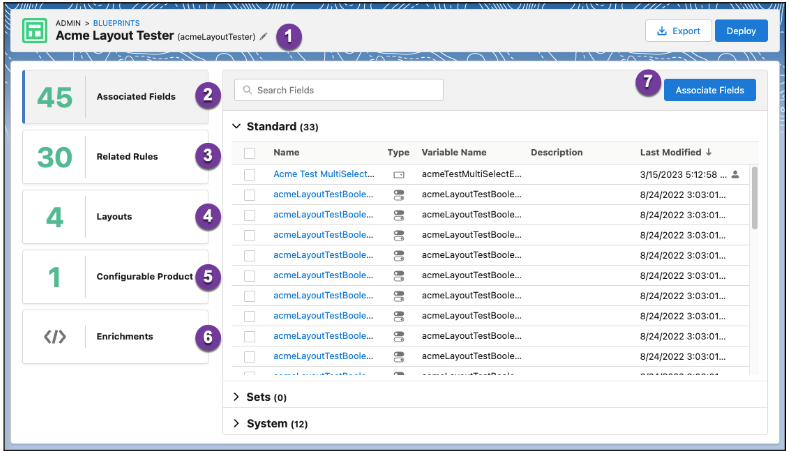Click the Associate Fields button

click(x=709, y=90)
